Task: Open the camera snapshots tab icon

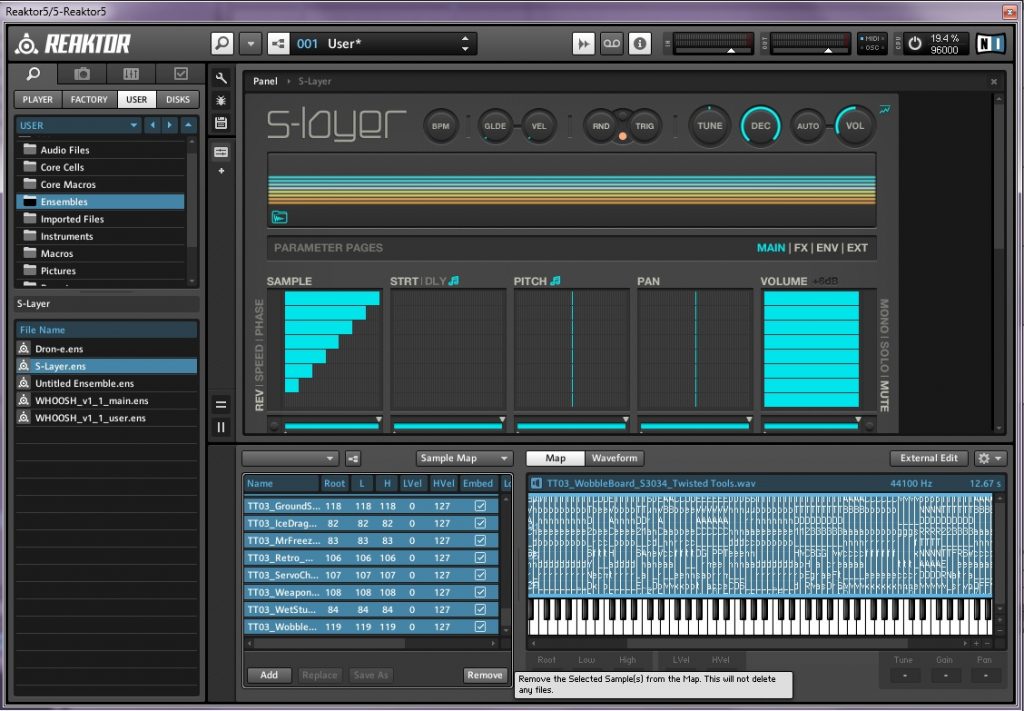Action: pyautogui.click(x=82, y=74)
